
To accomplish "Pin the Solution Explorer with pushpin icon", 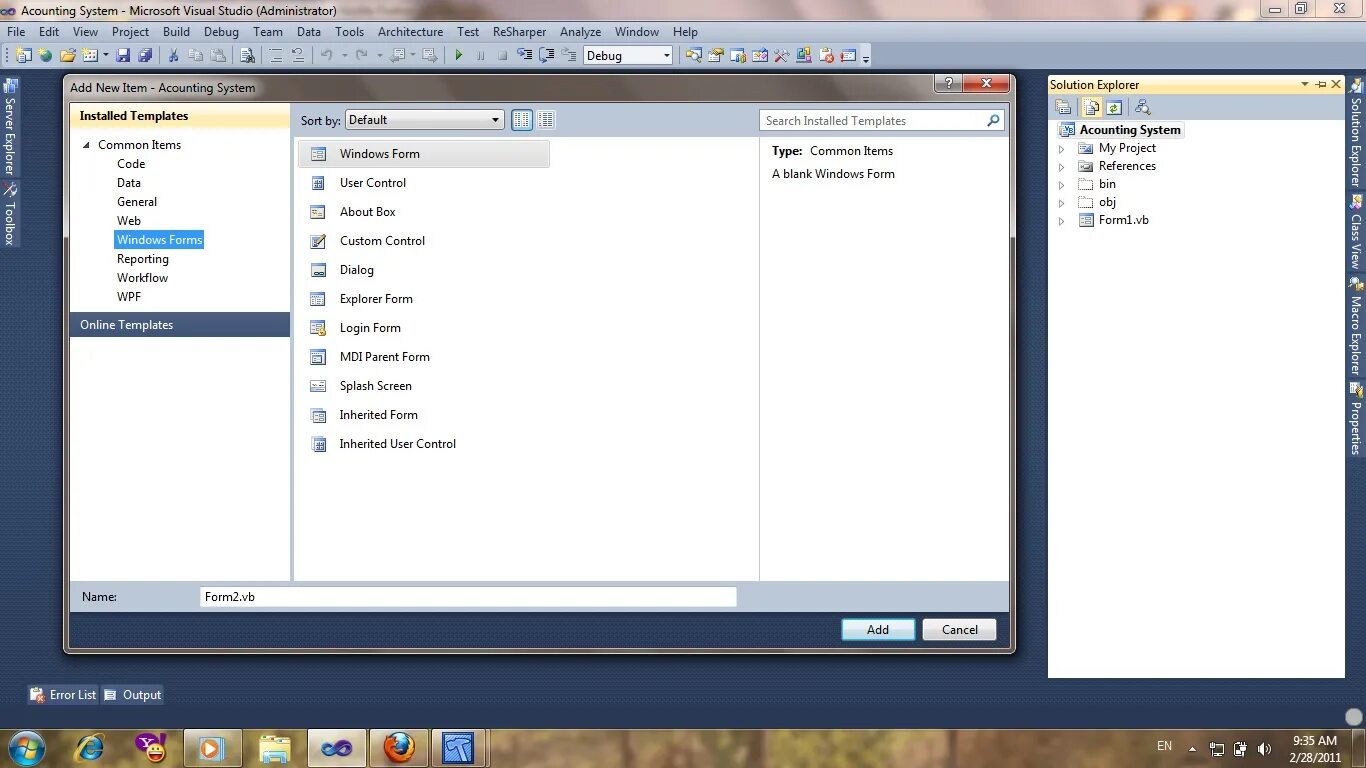I will (1321, 85).
